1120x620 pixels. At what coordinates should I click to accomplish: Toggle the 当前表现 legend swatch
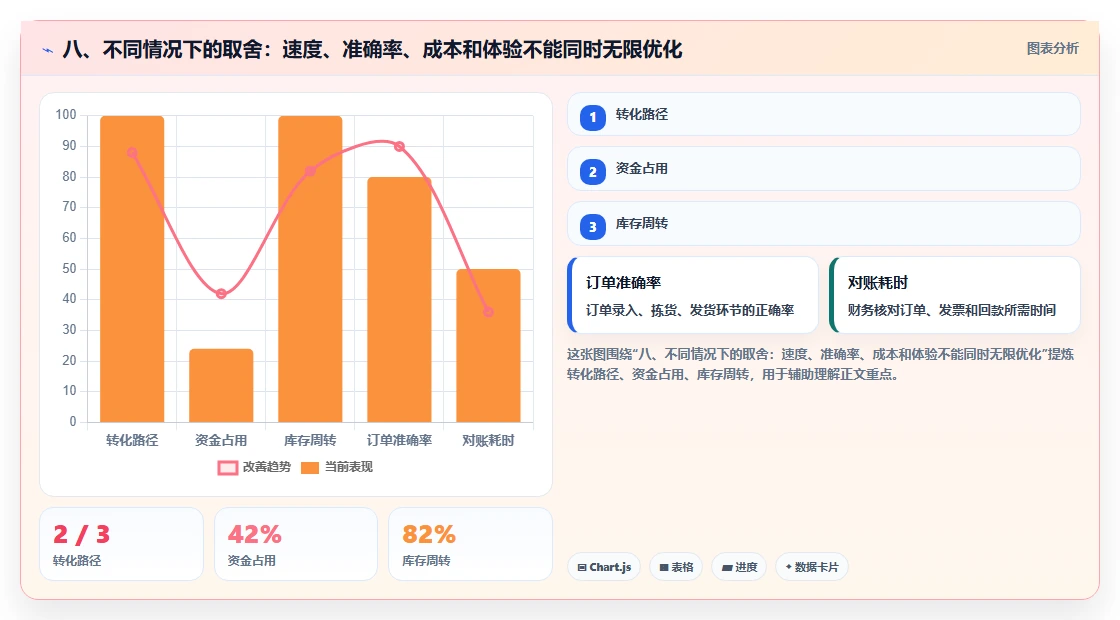tap(309, 468)
